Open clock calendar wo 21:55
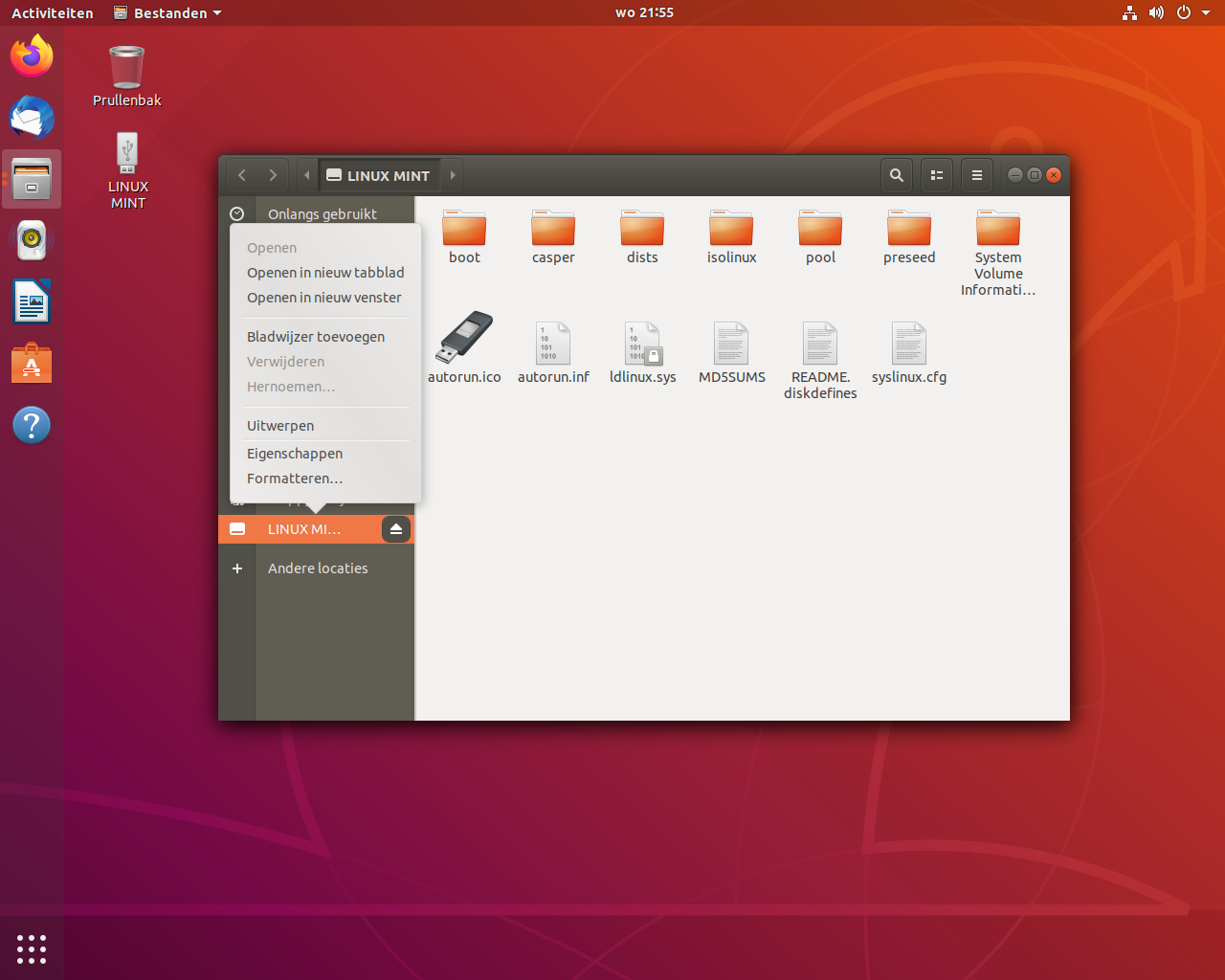Screen dimensions: 1225x980 644,12
